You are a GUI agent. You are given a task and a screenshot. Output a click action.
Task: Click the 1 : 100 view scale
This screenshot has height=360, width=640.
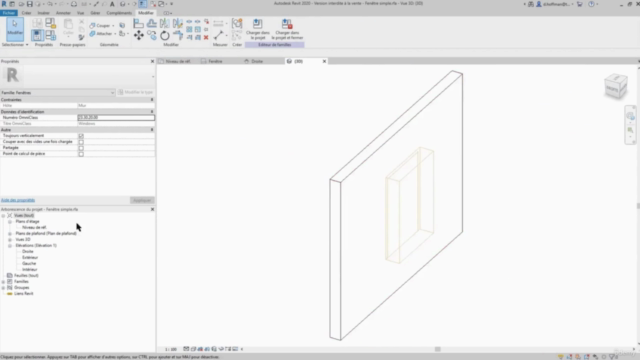[171, 349]
